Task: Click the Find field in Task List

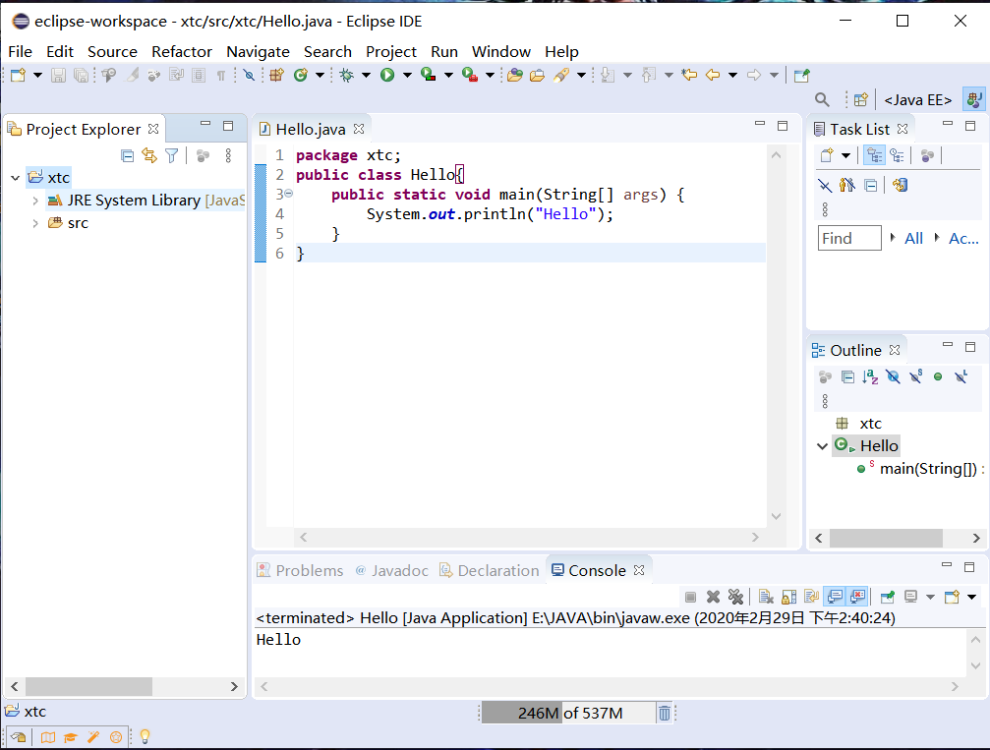Action: [850, 238]
